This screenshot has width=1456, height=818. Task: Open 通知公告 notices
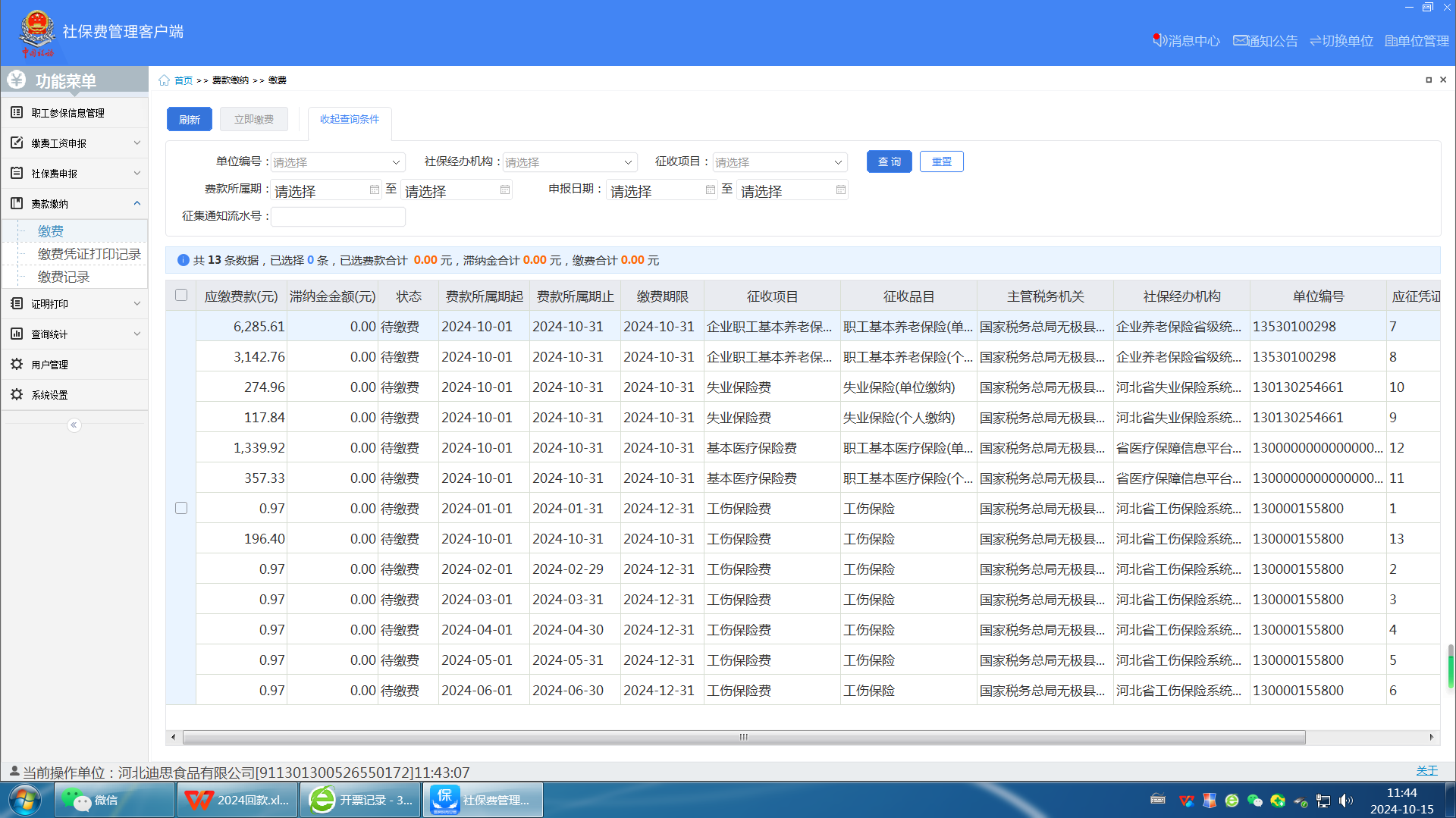1266,41
